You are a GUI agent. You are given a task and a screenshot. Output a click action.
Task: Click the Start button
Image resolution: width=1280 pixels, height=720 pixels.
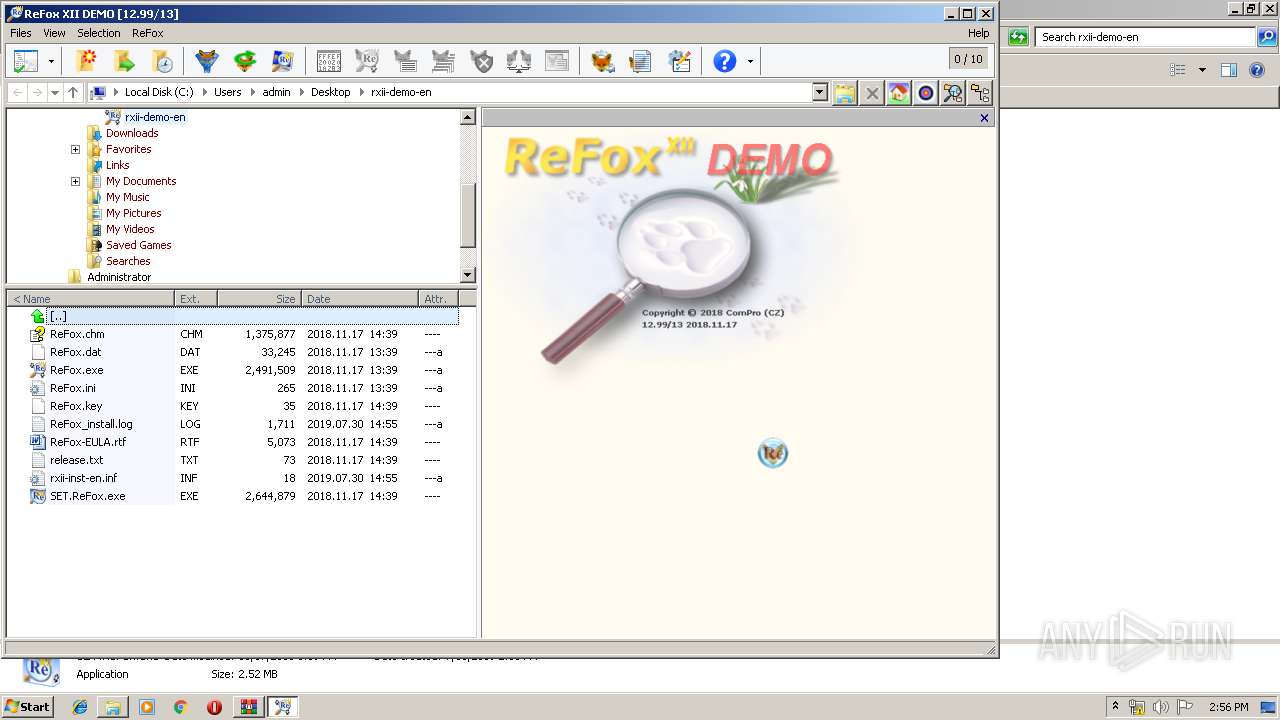click(x=28, y=707)
